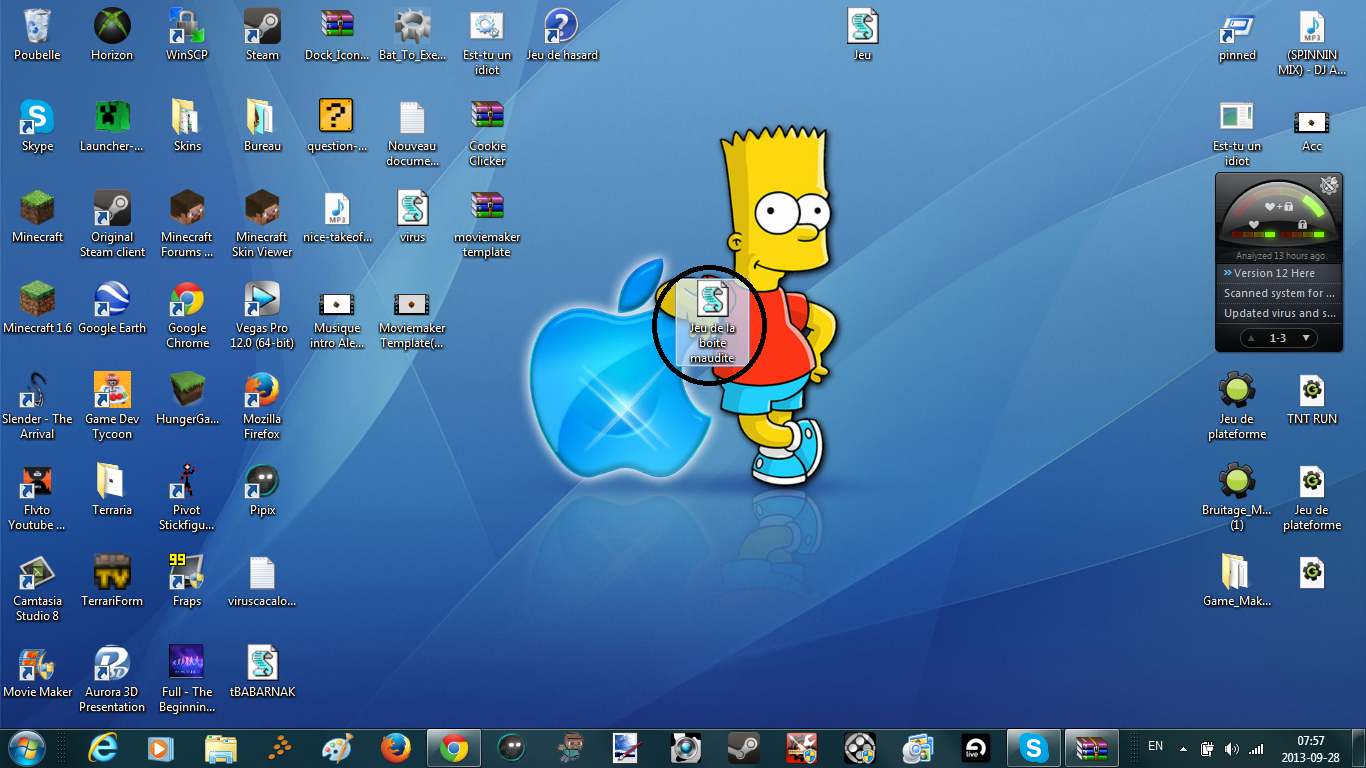
Task: Select the Minecraft Skin Viewer icon
Action: (262, 224)
